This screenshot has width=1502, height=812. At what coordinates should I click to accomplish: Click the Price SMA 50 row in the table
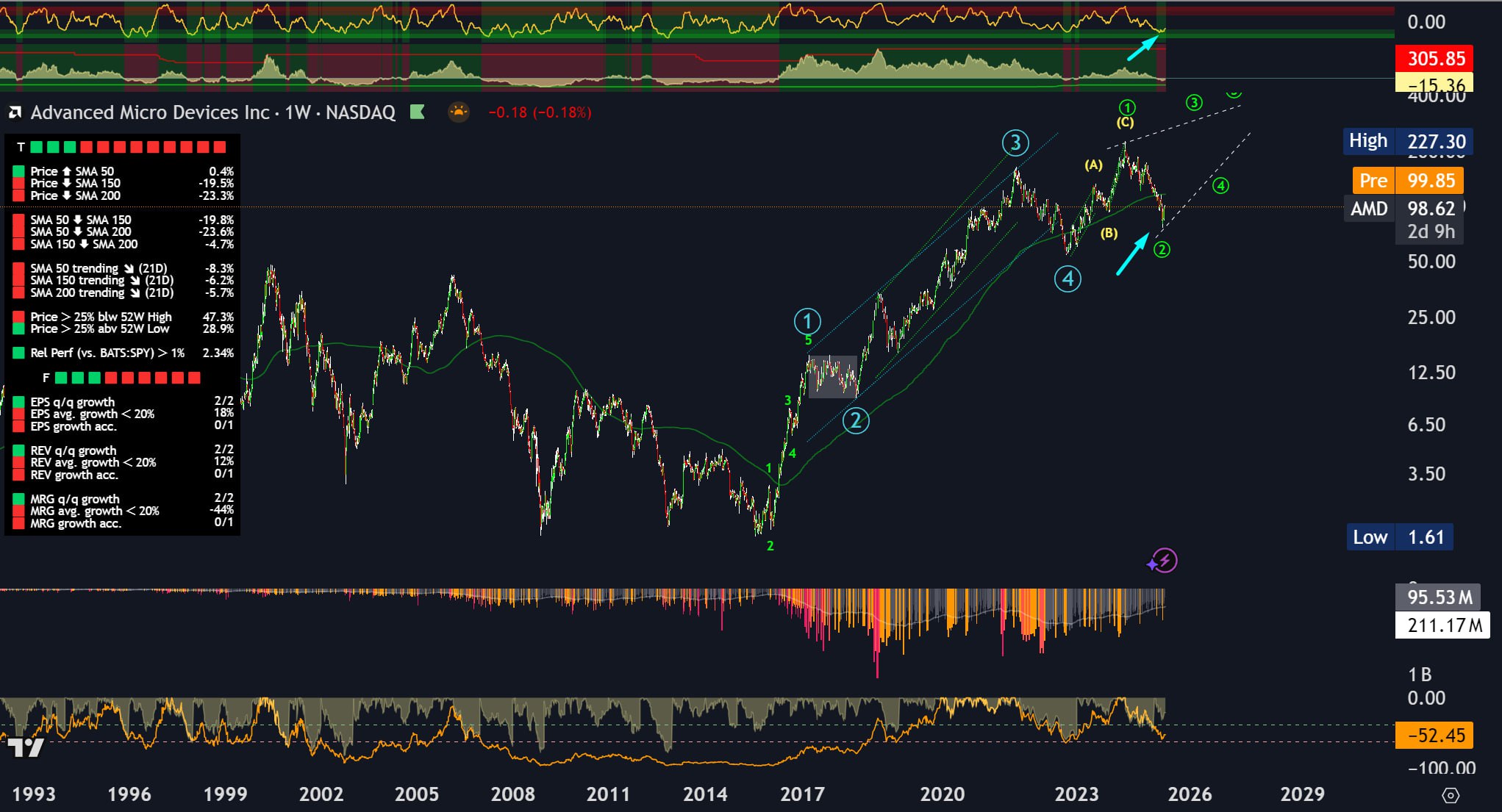point(124,171)
